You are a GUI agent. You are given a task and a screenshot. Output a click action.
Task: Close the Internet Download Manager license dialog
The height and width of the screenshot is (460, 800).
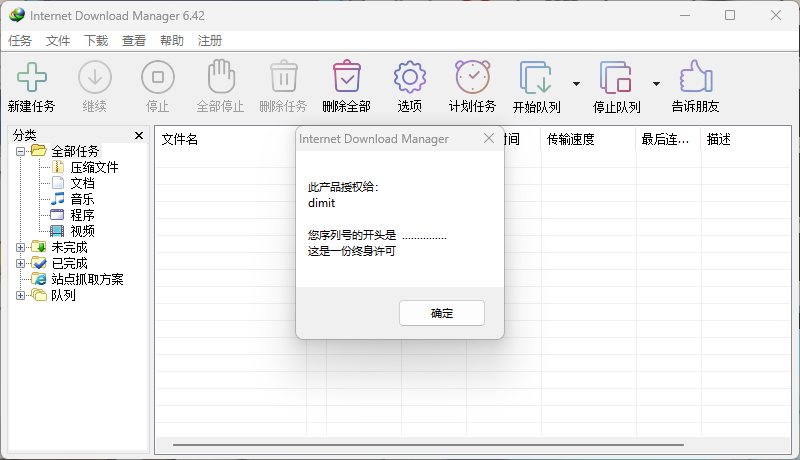click(x=489, y=138)
